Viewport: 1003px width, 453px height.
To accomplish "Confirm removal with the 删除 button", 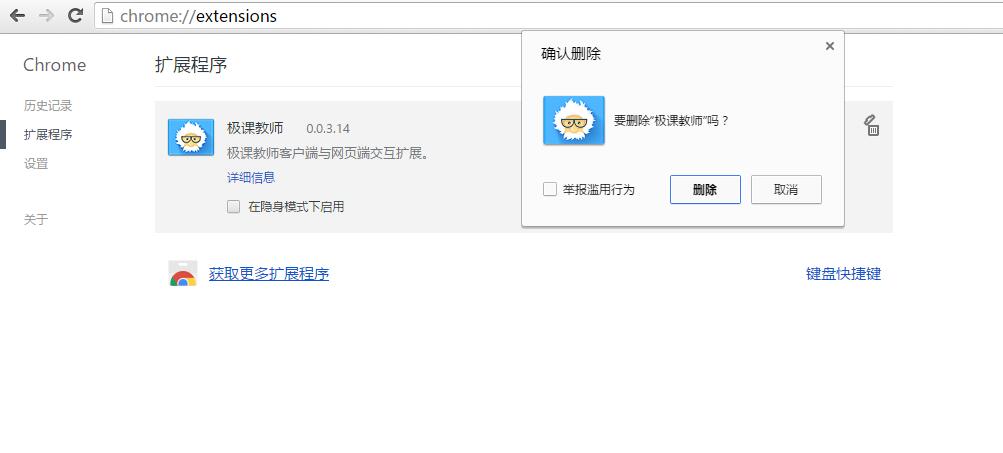I will point(705,189).
